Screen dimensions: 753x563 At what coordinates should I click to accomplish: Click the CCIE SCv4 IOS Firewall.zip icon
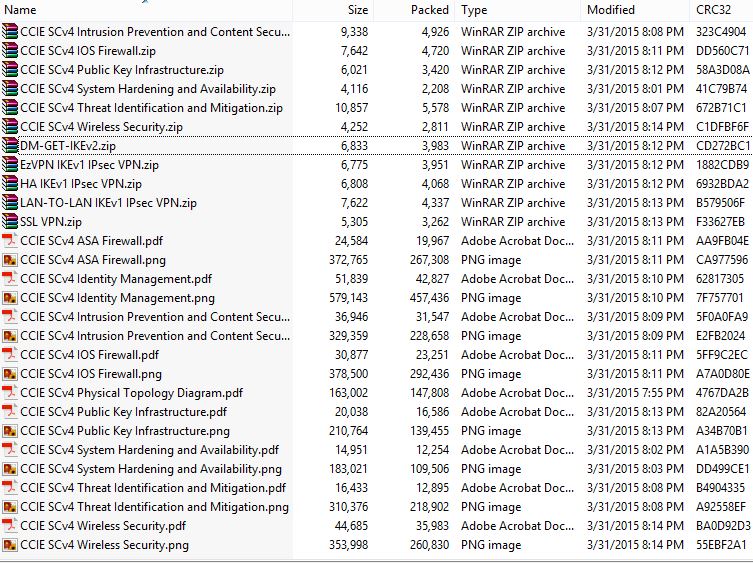tap(10, 50)
